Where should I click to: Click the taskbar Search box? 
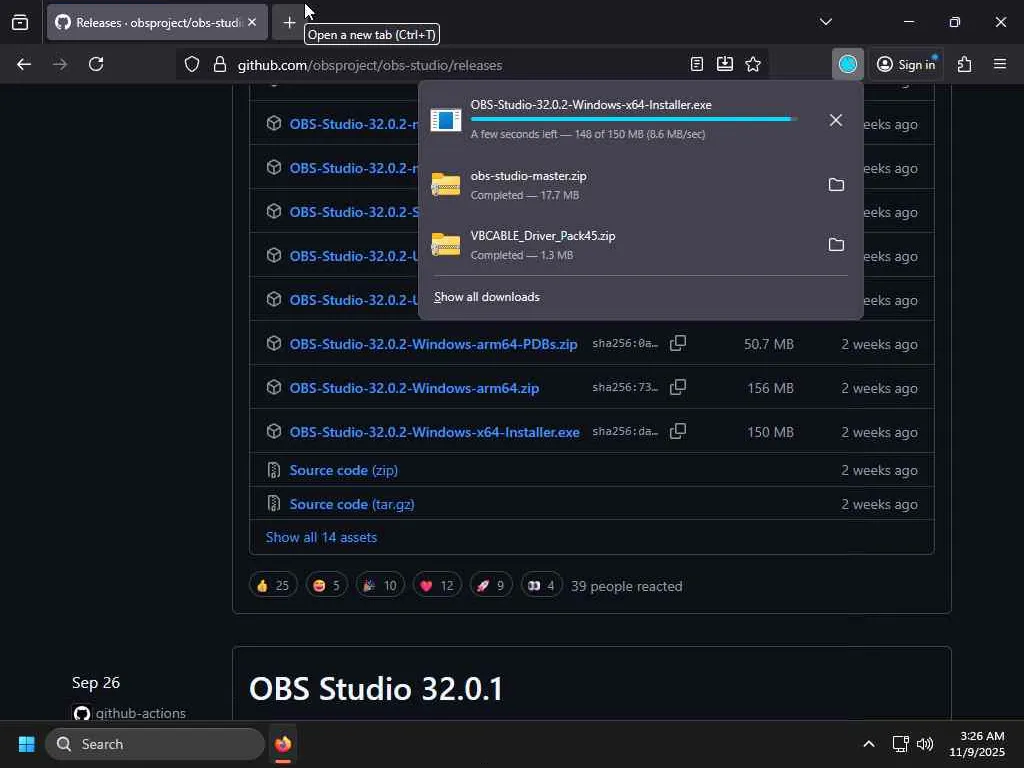tap(155, 744)
